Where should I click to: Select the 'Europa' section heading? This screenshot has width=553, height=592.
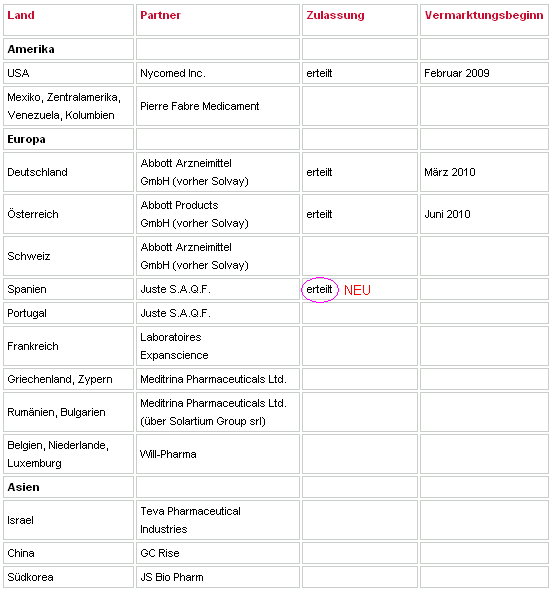pyautogui.click(x=26, y=139)
